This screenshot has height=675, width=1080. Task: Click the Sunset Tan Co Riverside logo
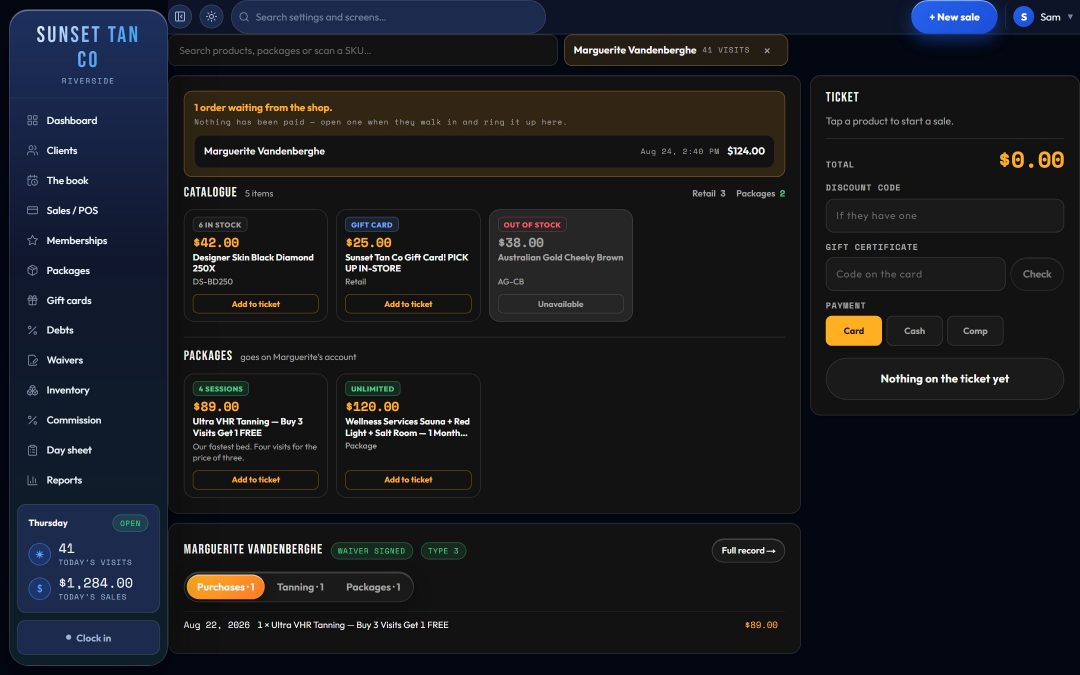[x=88, y=55]
